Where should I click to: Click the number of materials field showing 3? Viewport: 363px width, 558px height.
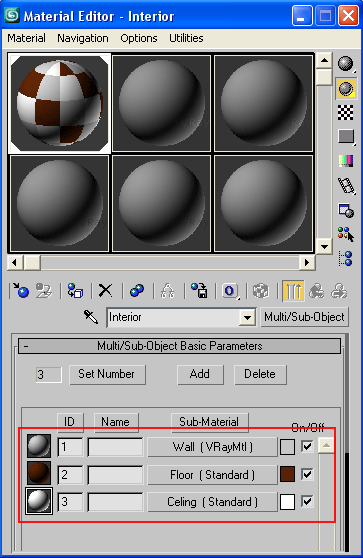pos(49,375)
